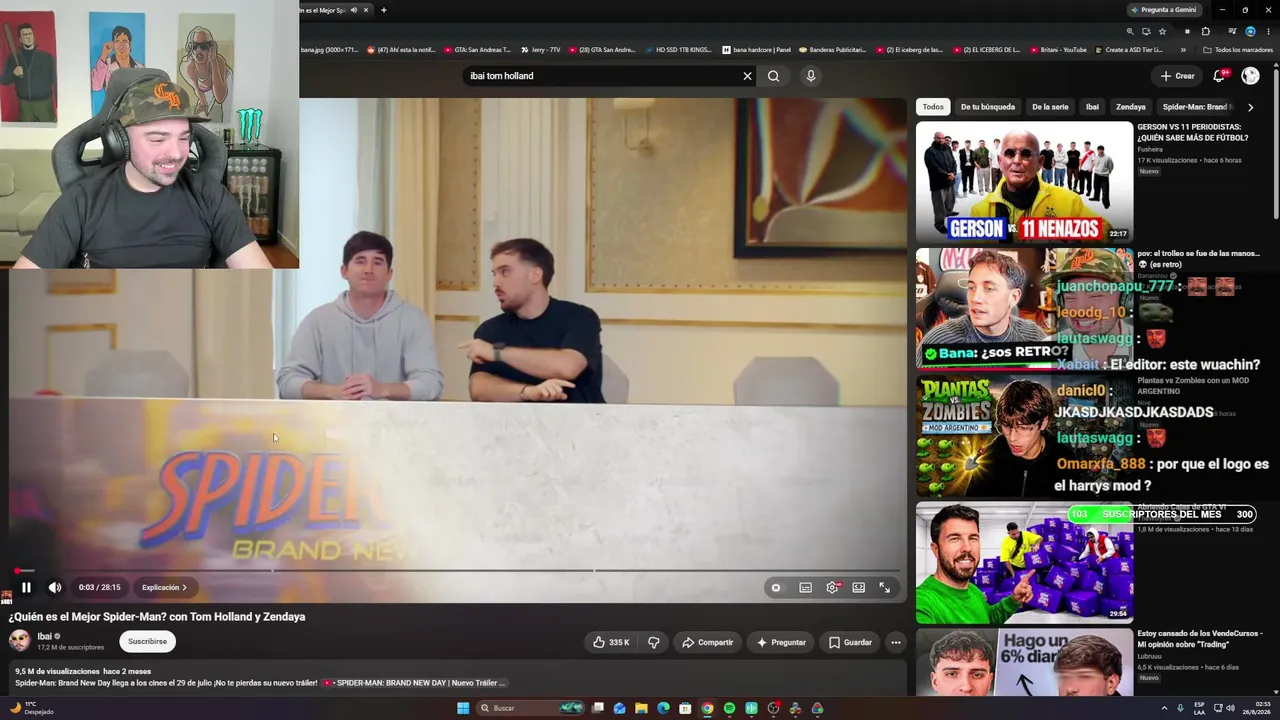Image resolution: width=1280 pixels, height=720 pixels.
Task: Mute the video with the volume icon
Action: click(x=55, y=588)
